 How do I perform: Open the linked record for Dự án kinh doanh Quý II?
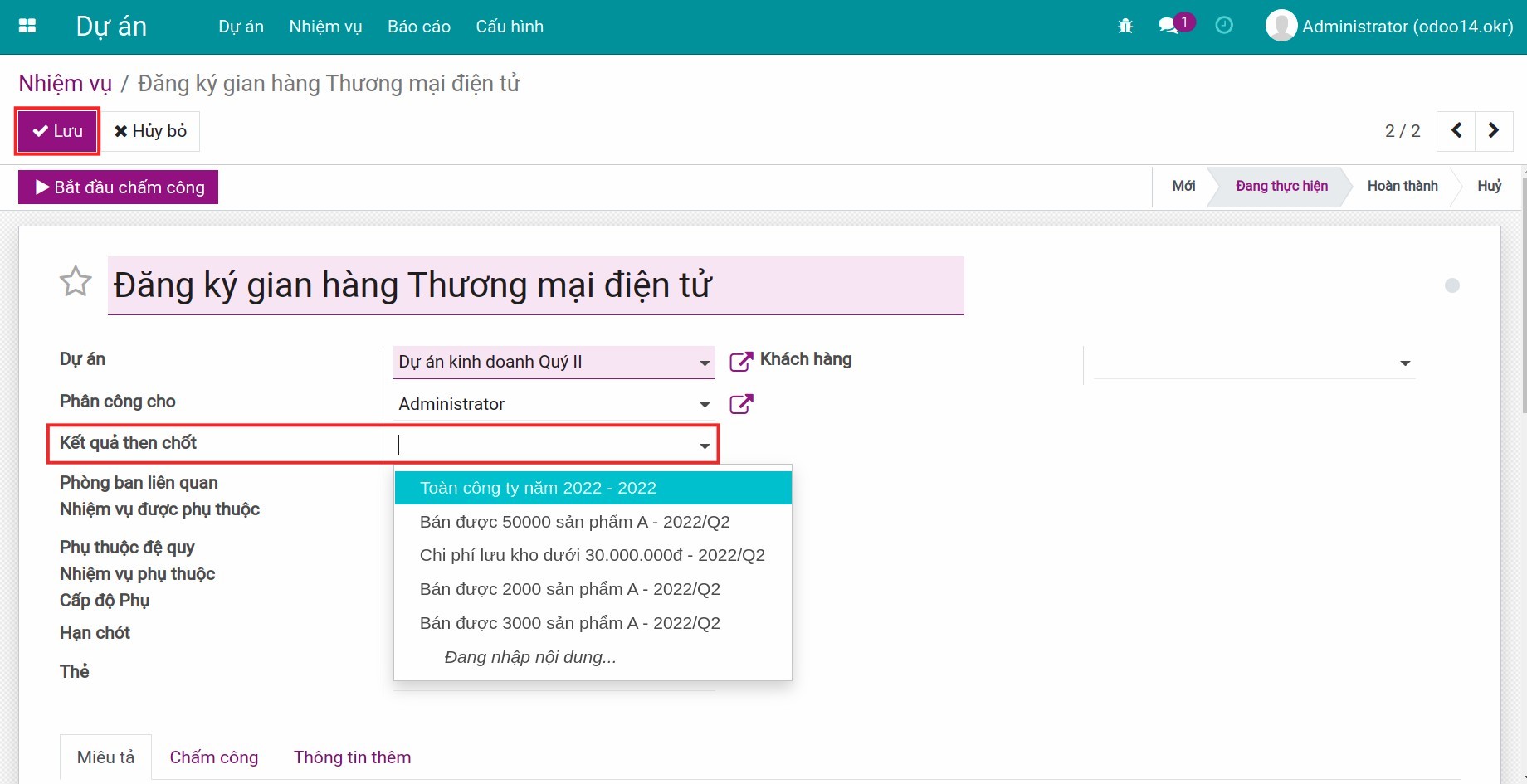pyautogui.click(x=740, y=361)
